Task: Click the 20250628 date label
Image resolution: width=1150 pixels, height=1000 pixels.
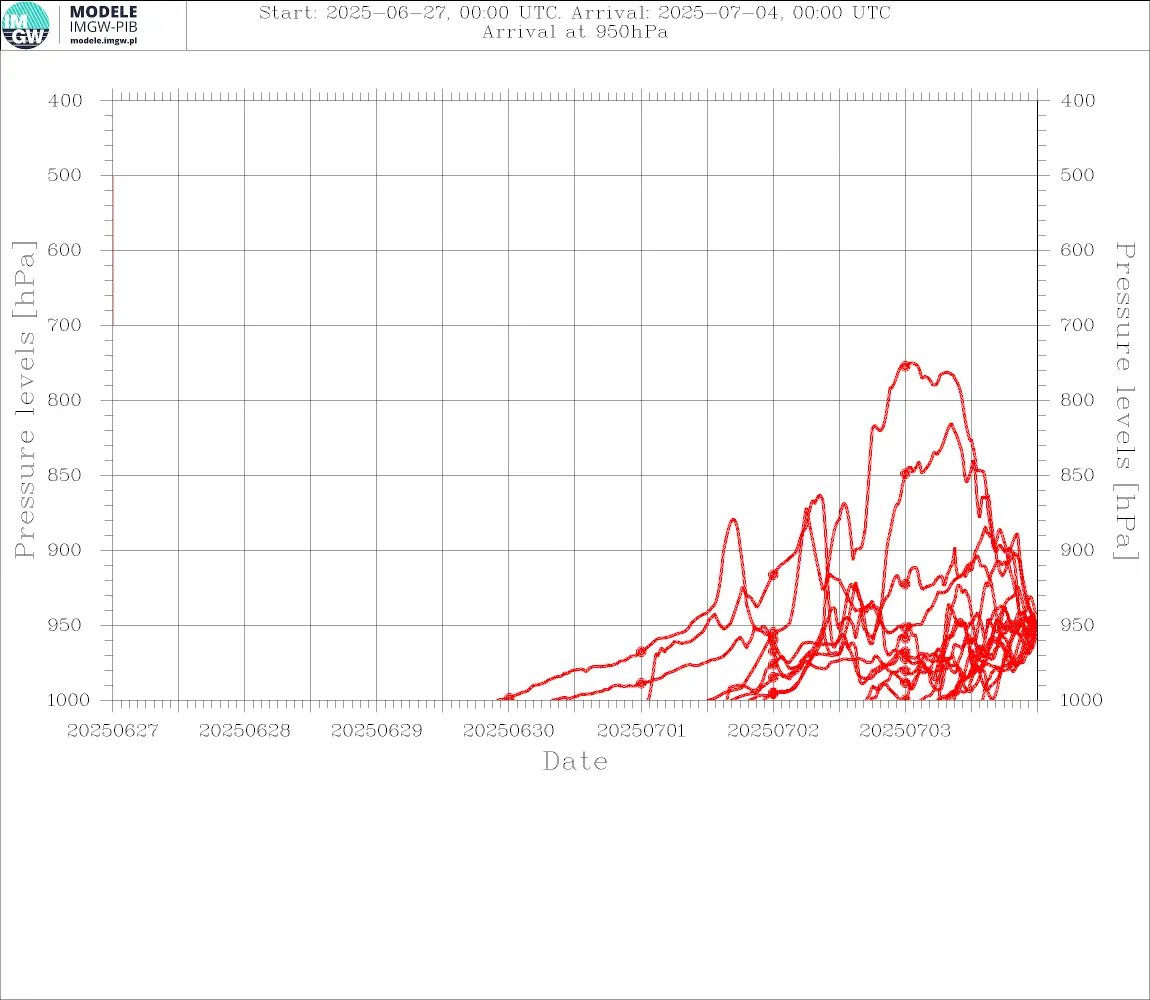Action: 245,731
